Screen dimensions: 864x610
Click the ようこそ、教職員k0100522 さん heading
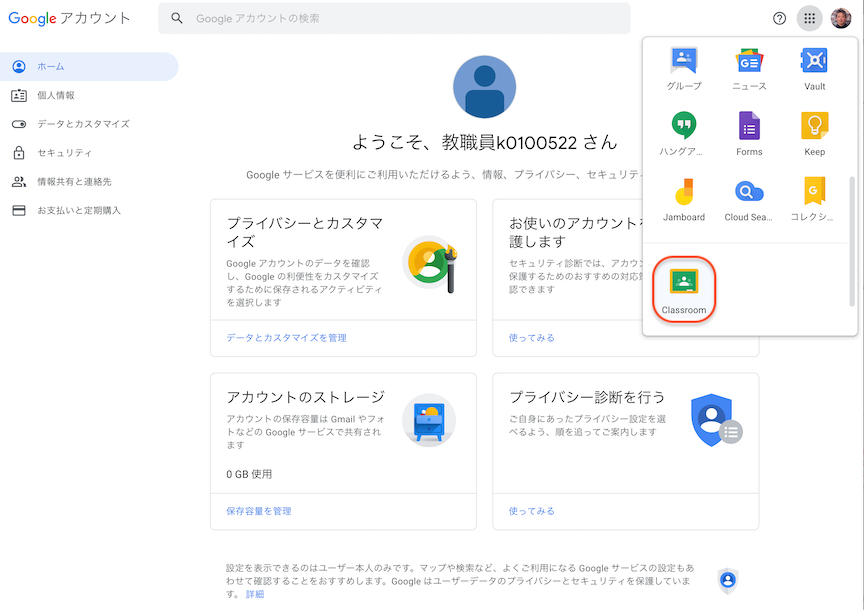coord(484,142)
